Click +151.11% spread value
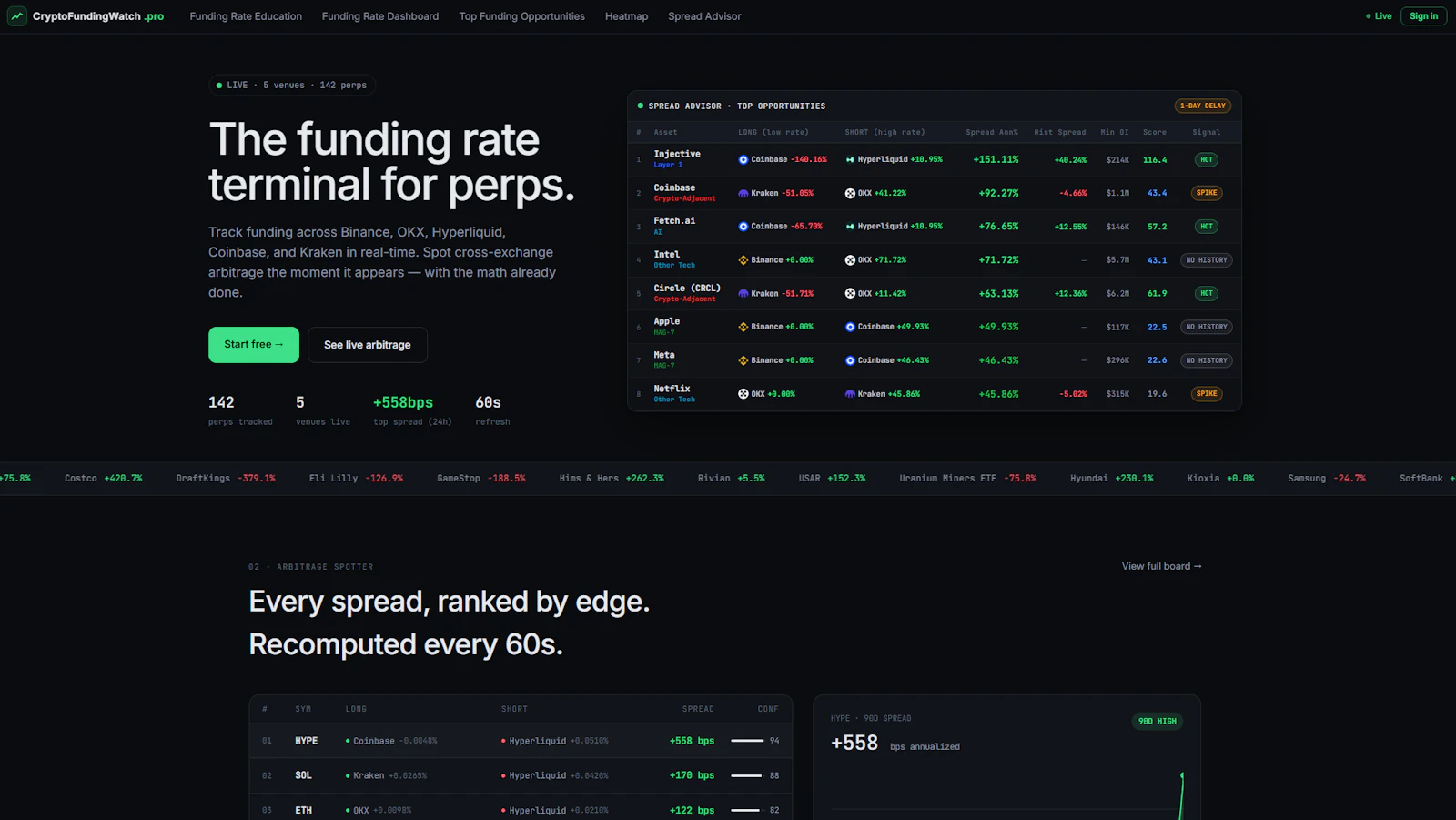The image size is (1456, 820). click(x=996, y=159)
